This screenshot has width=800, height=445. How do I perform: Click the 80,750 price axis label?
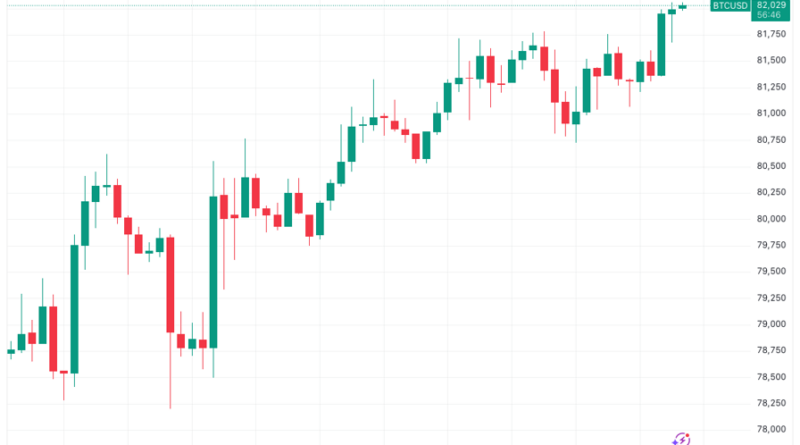pyautogui.click(x=771, y=140)
